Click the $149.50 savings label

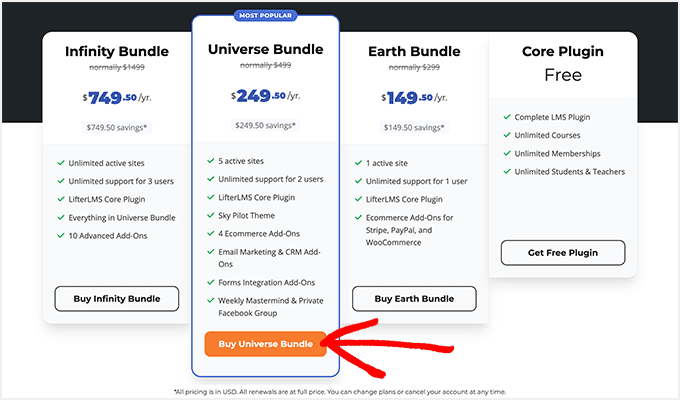click(x=414, y=127)
